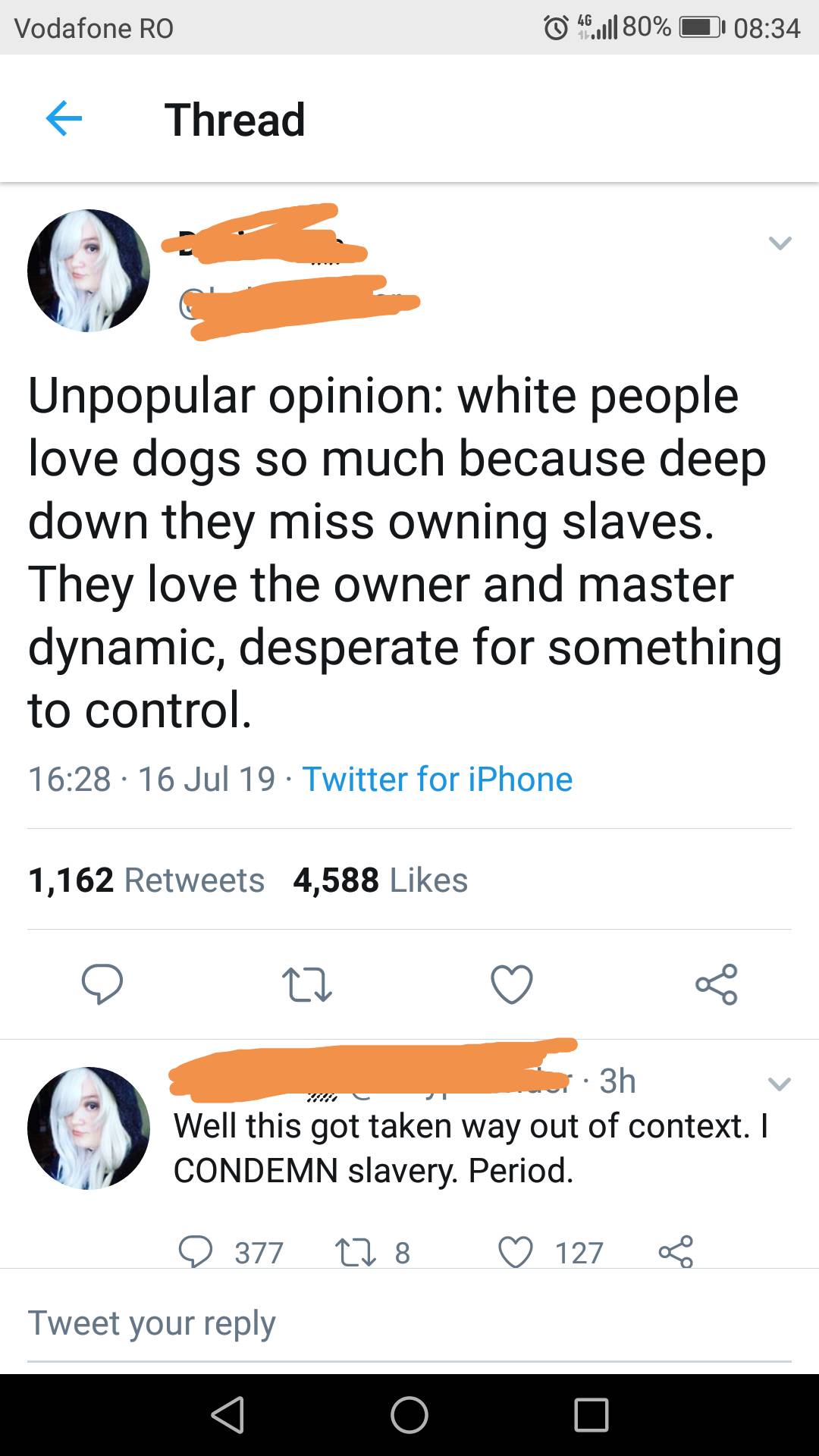Tap the back arrow in Thread header
The width and height of the screenshot is (819, 1456).
(64, 120)
